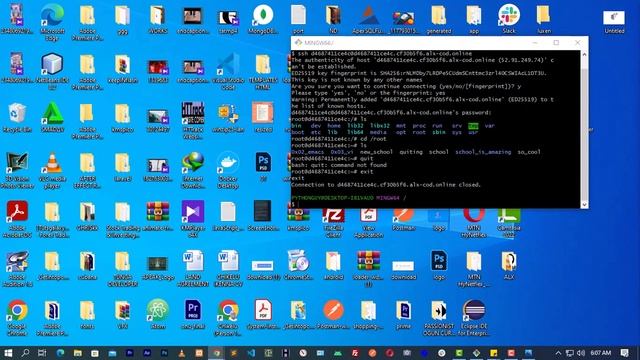The image size is (640, 360).
Task: Open the FileZilla Client shortcut
Action: [333, 223]
